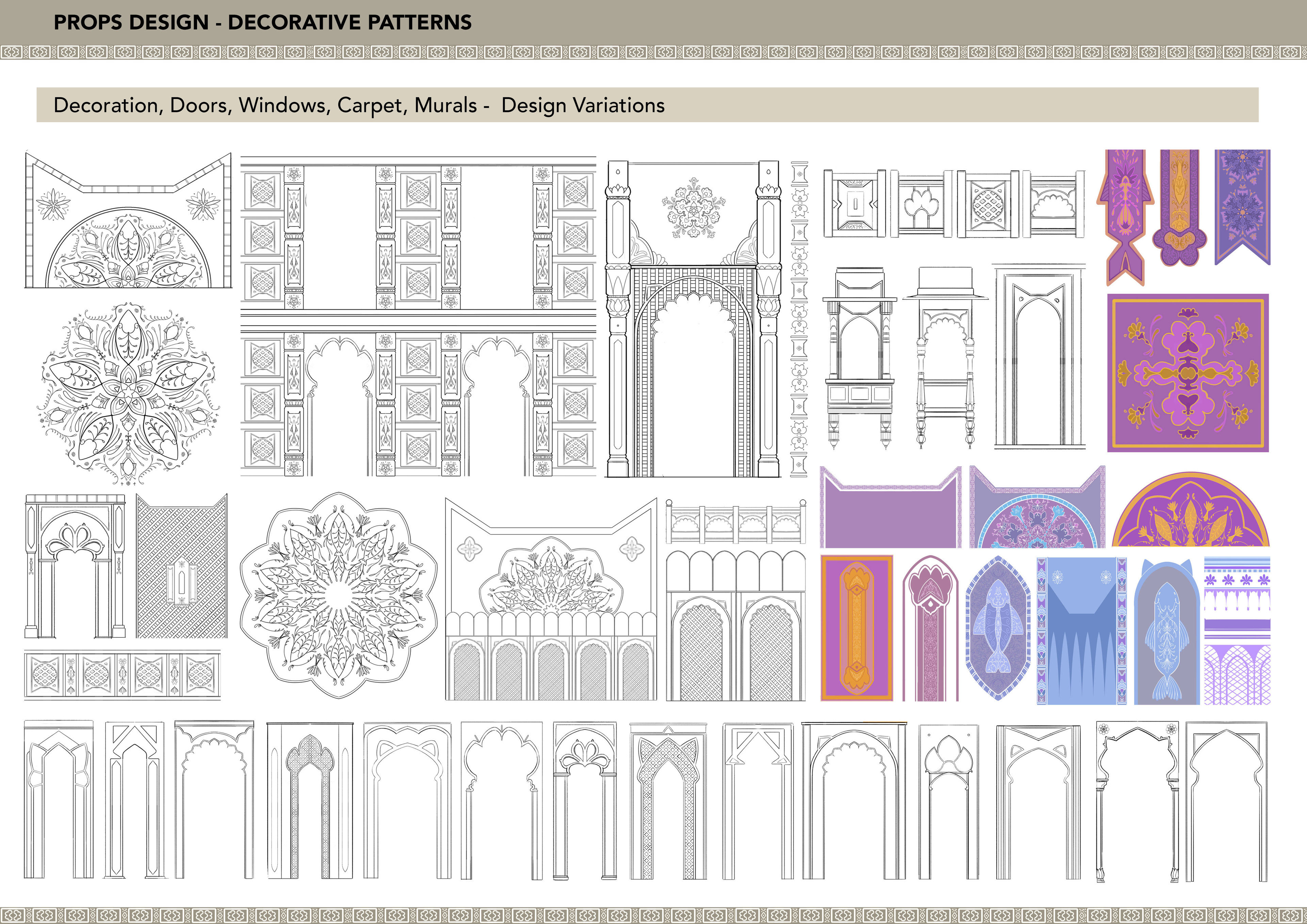Pick the bottom-row door arch with cat ears inside
The height and width of the screenshot is (924, 1307).
(407, 801)
